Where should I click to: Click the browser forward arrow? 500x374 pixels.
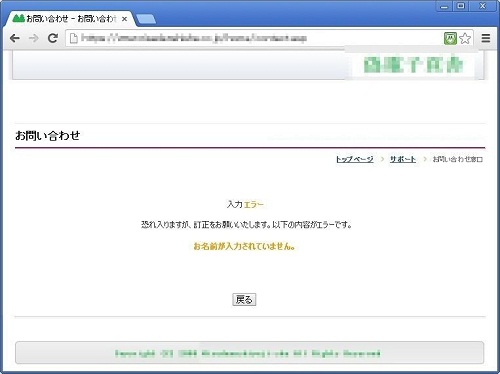(x=34, y=38)
